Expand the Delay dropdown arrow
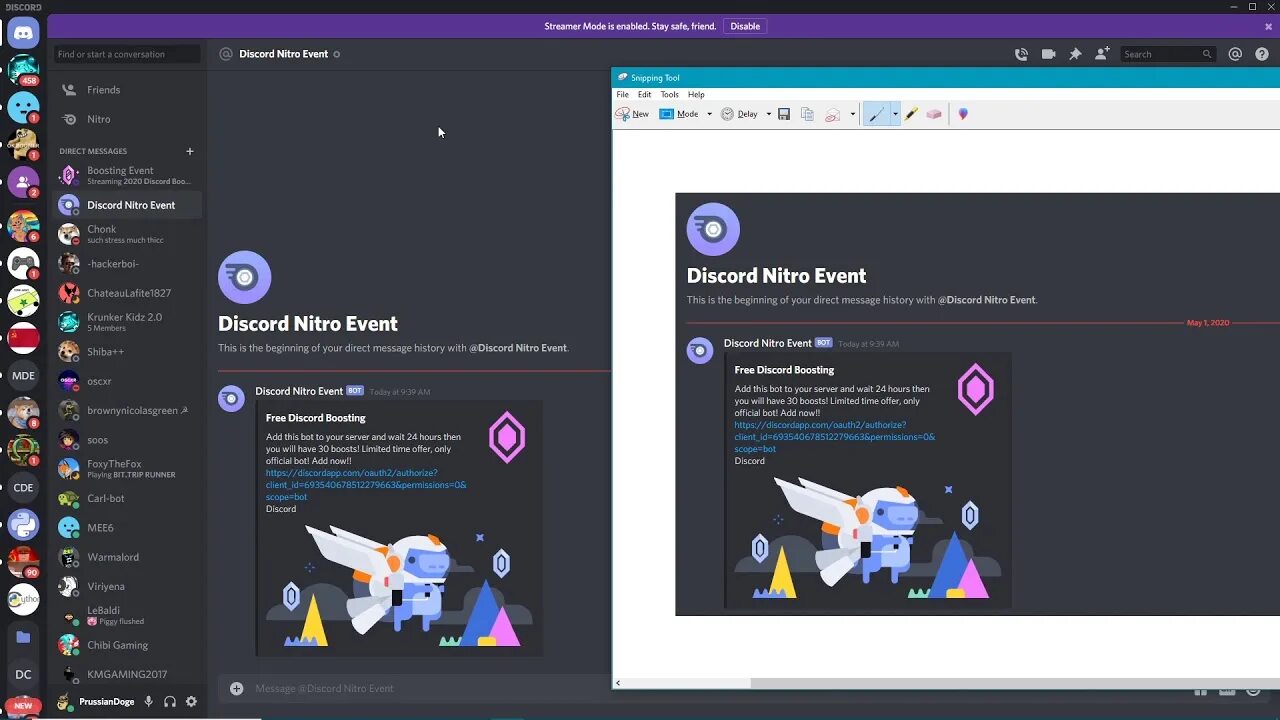This screenshot has height=720, width=1280. click(x=768, y=114)
